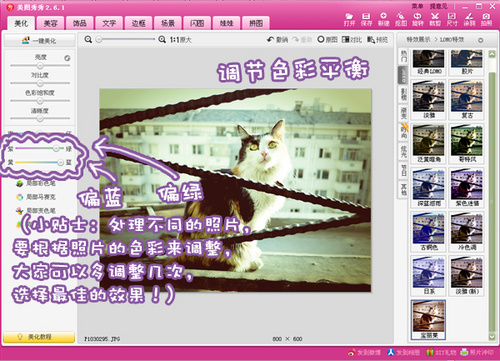This screenshot has width=500, height=361.
Task: Open the 时尚 effects category tab
Action: [x=403, y=132]
